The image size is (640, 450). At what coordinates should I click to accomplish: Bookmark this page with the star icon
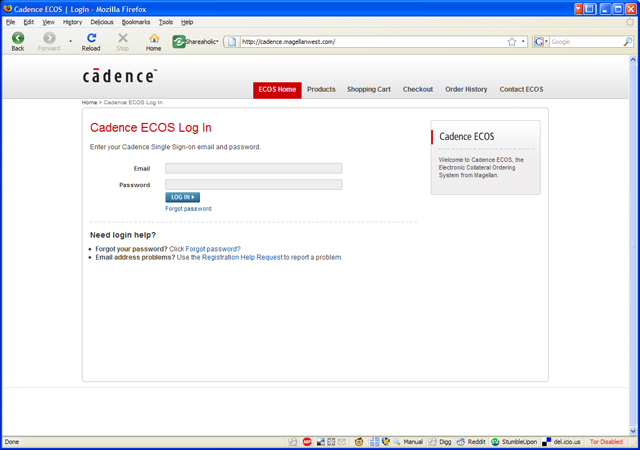pos(512,42)
